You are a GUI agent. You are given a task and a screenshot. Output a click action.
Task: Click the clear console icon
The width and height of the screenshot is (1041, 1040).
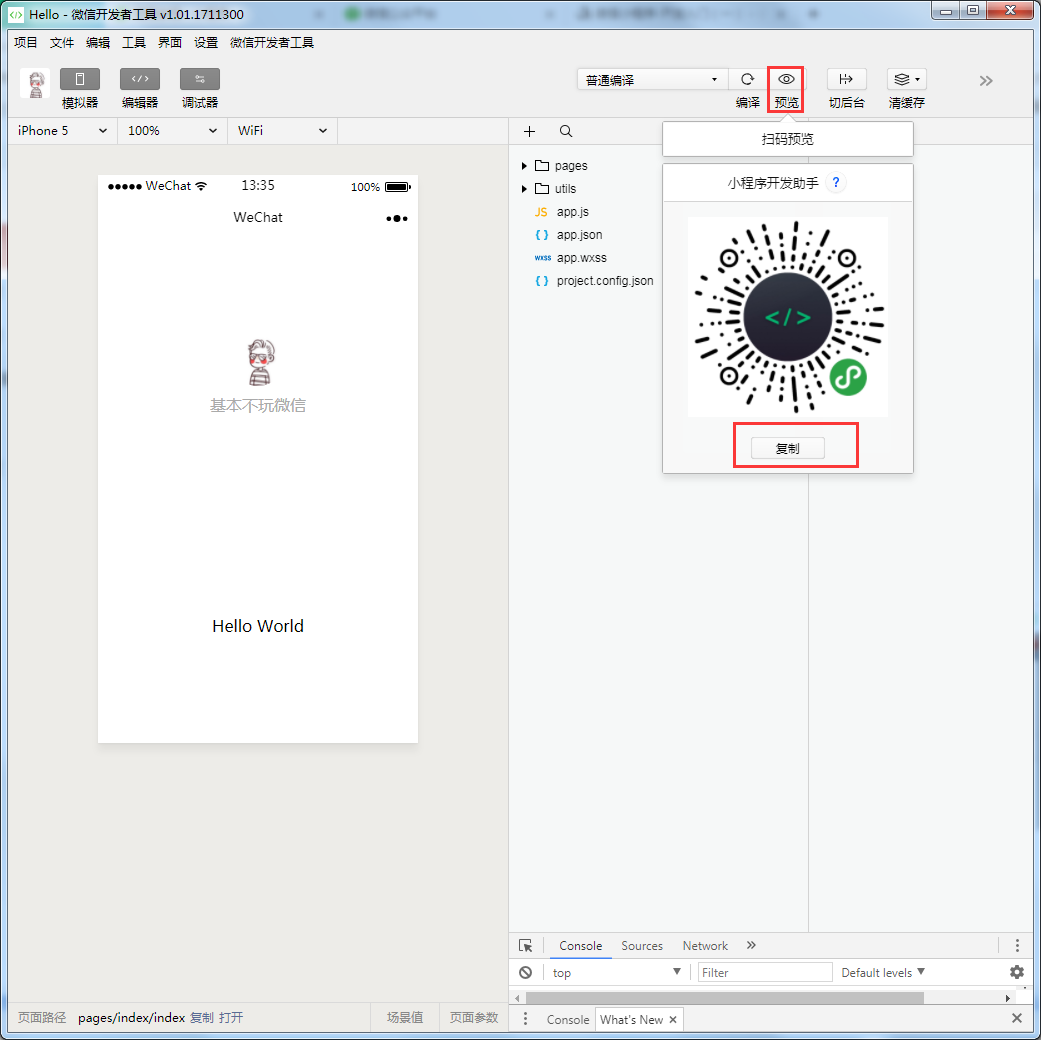coord(525,972)
